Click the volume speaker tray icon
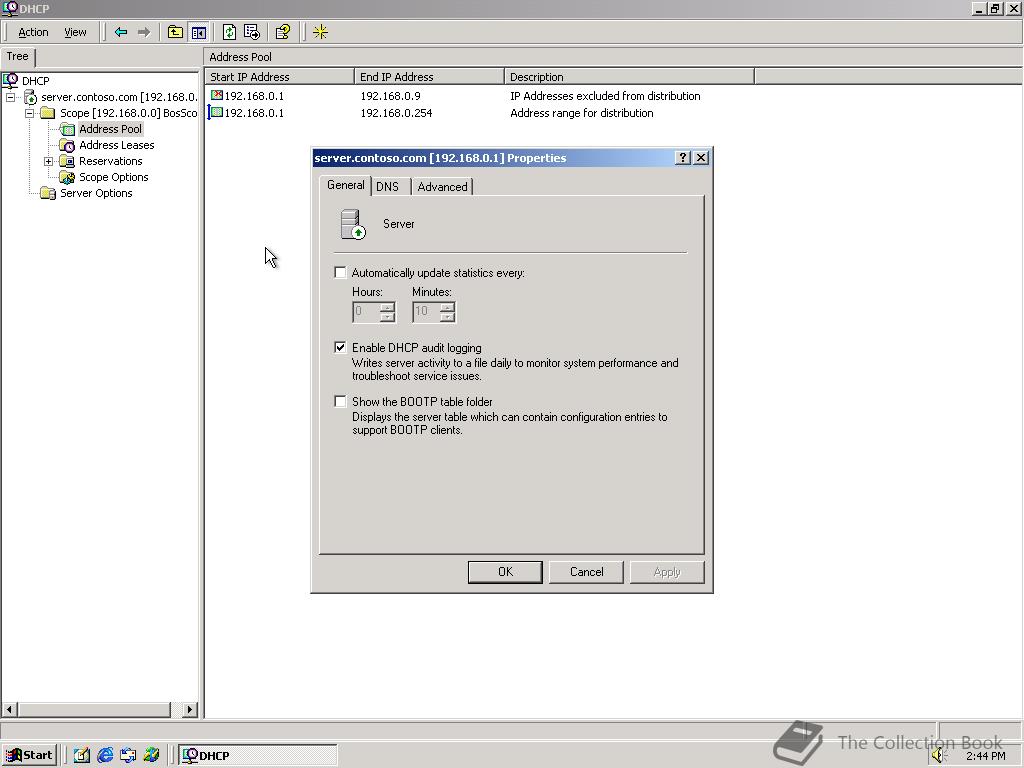Viewport: 1024px width, 768px height. tap(938, 755)
